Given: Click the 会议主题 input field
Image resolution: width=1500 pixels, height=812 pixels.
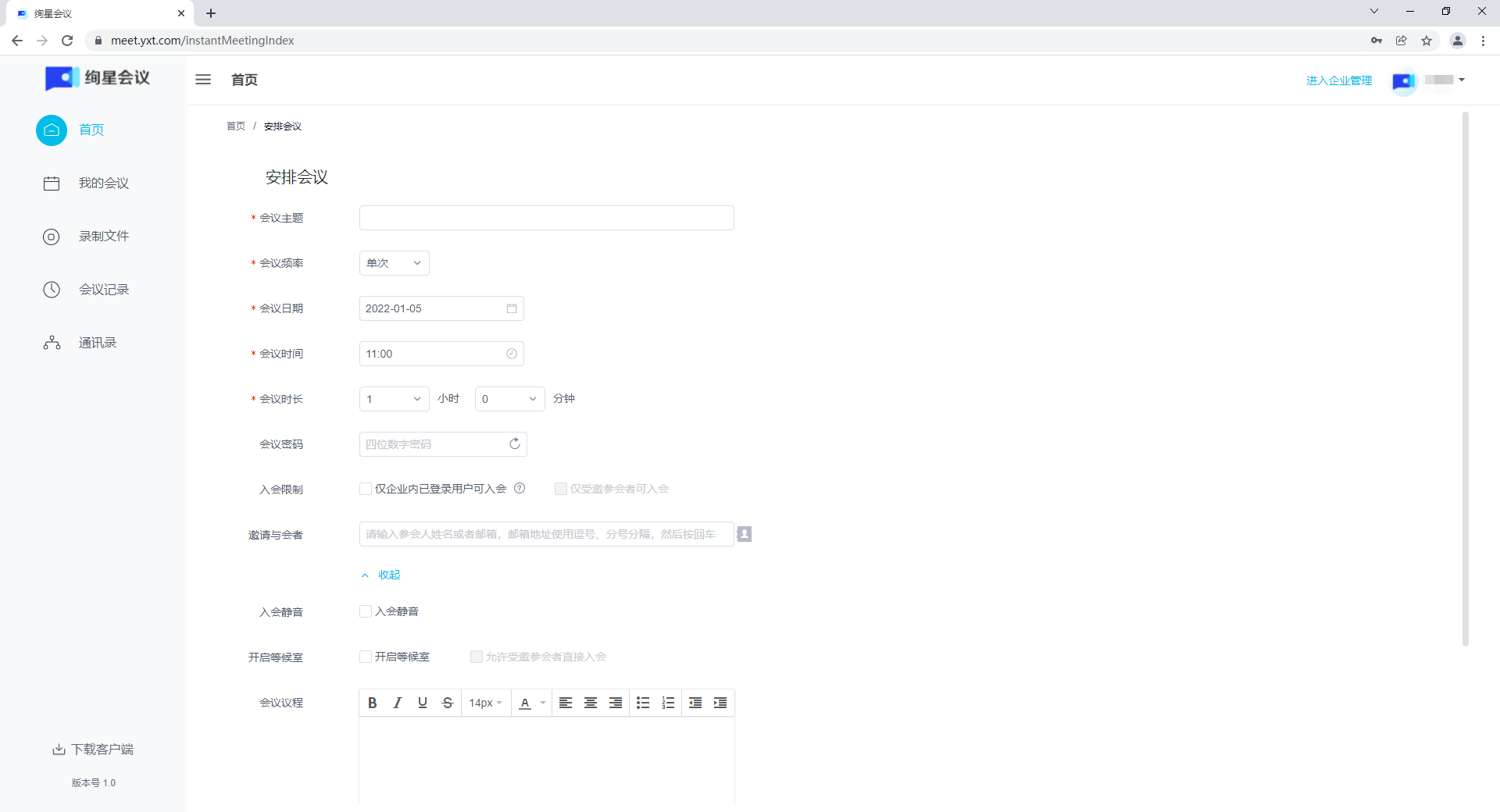Looking at the screenshot, I should point(547,218).
